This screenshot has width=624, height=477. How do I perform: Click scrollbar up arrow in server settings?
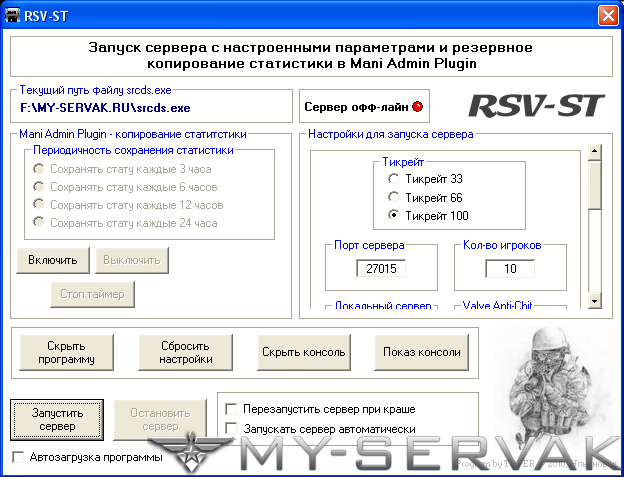coord(595,152)
